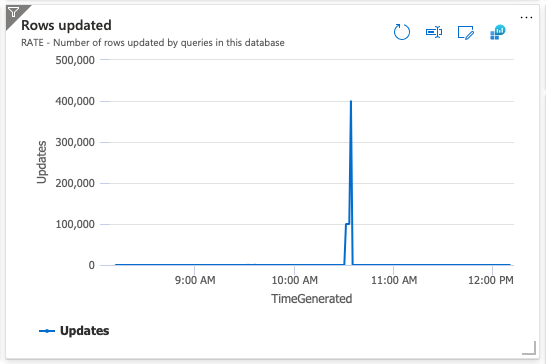Open the tile editor with the pencil icon

click(466, 33)
